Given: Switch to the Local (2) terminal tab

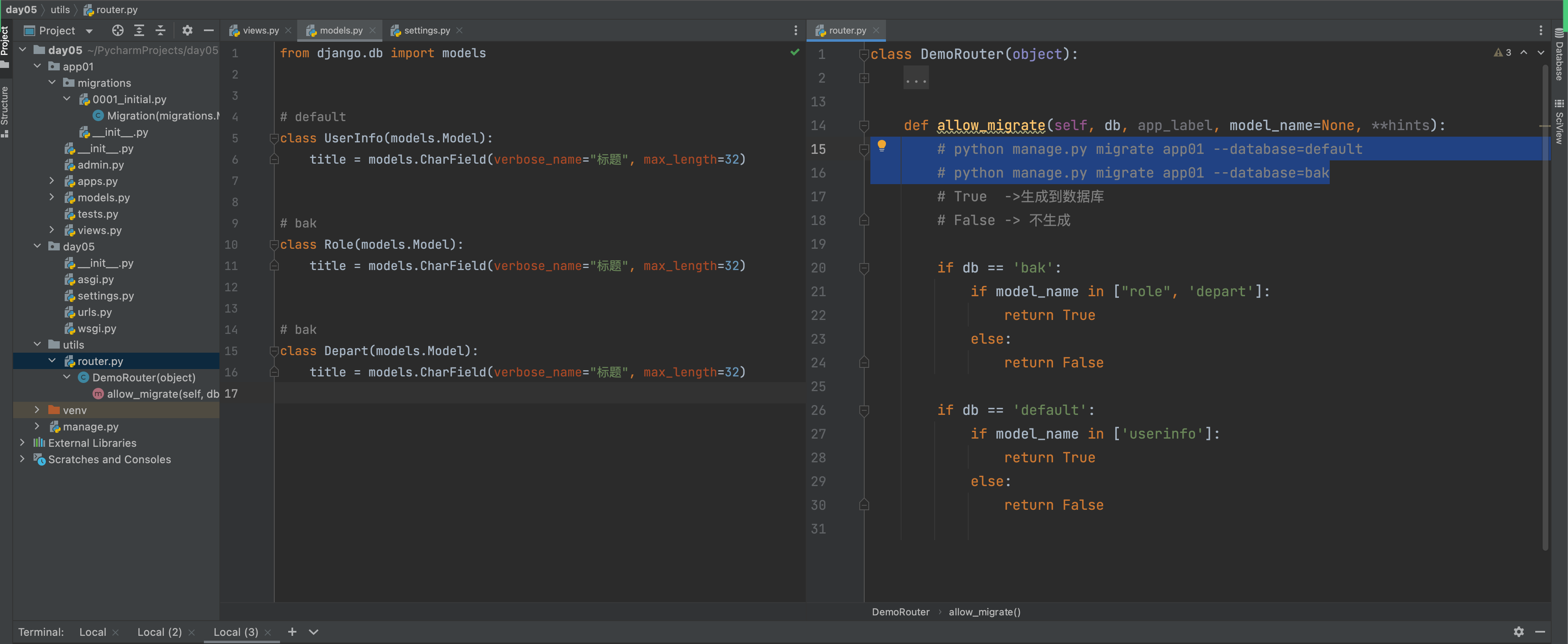Looking at the screenshot, I should tap(159, 632).
